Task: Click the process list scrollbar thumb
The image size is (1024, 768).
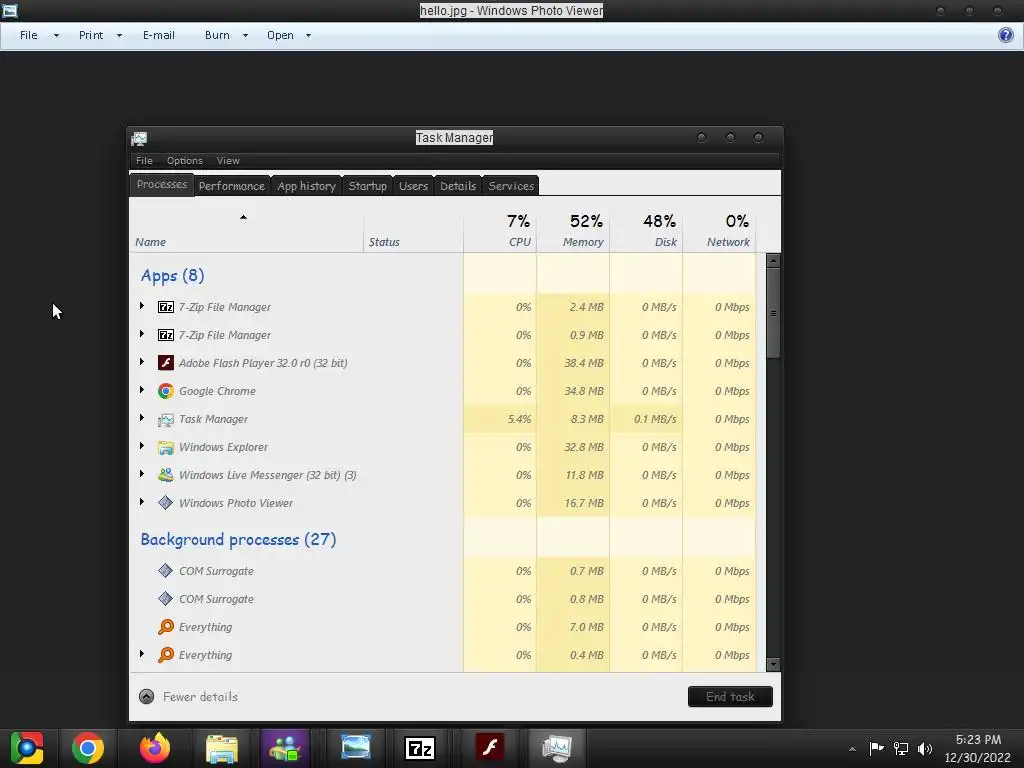Action: click(773, 313)
